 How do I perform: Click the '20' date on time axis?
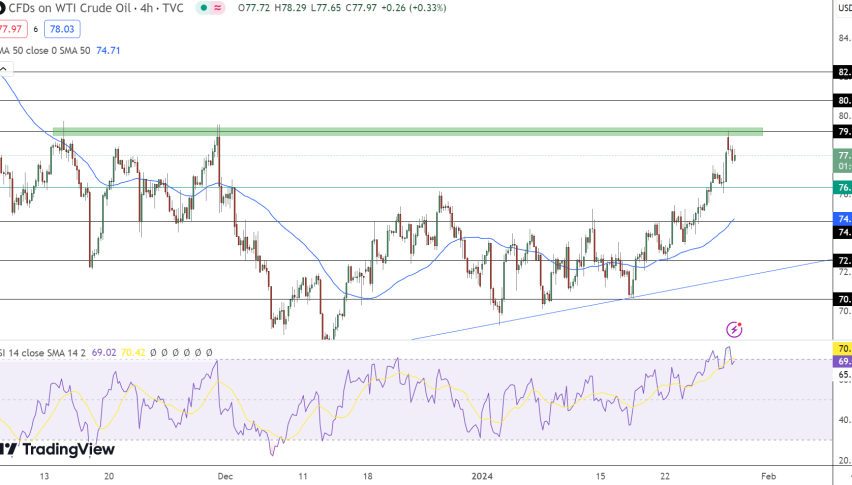pos(109,476)
